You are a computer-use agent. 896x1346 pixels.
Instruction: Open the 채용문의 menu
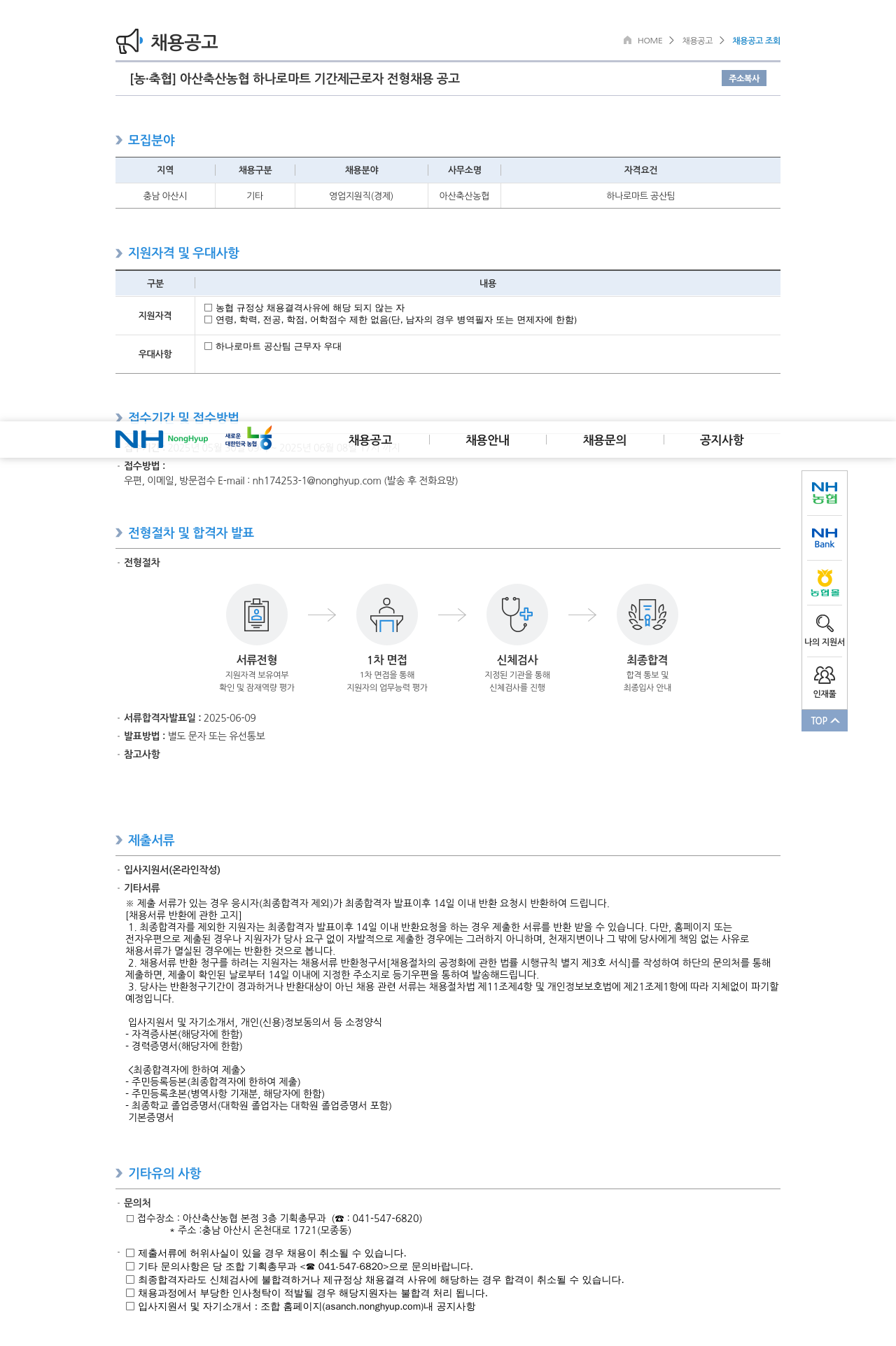[x=605, y=440]
